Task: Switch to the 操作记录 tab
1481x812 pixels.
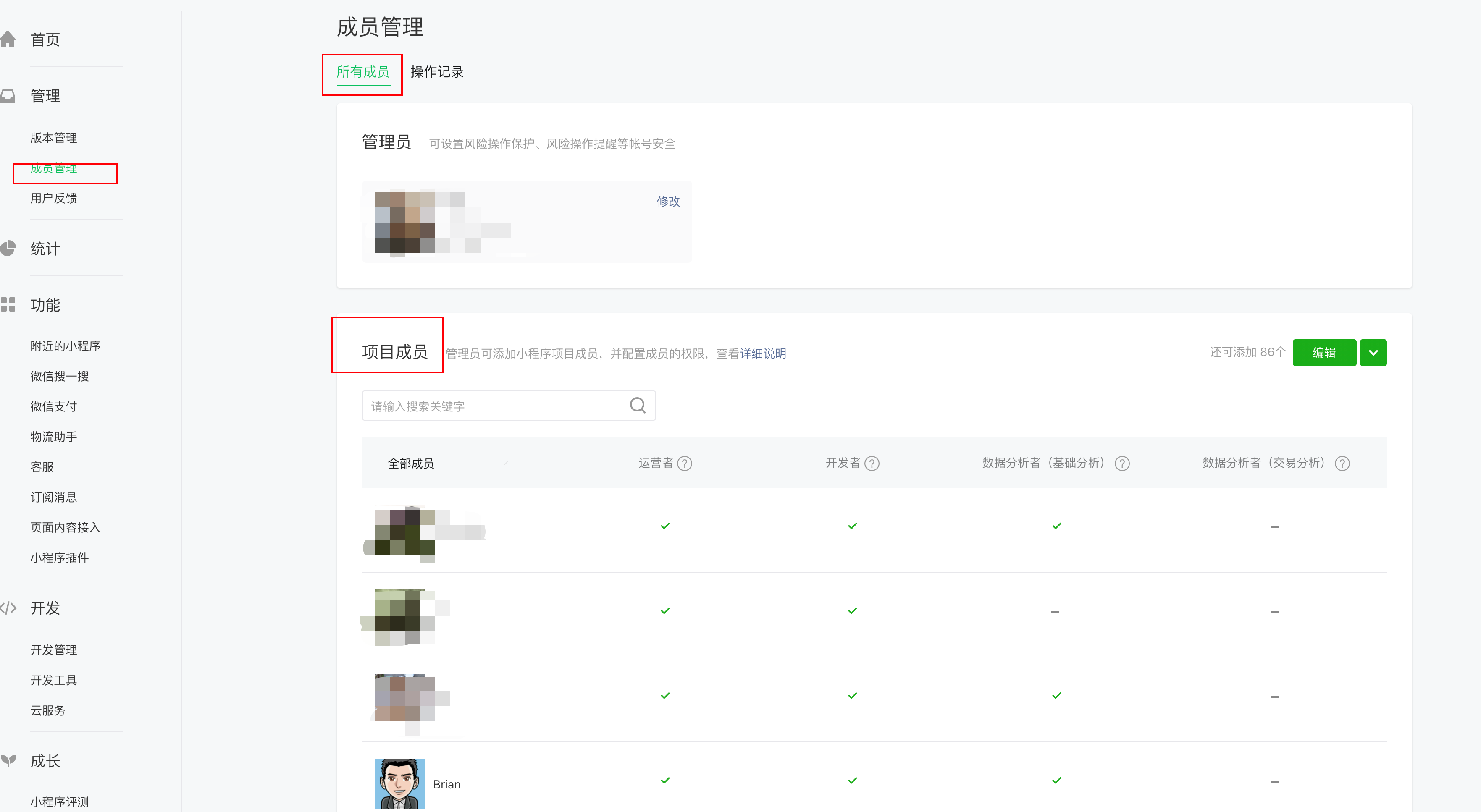Action: [x=437, y=72]
